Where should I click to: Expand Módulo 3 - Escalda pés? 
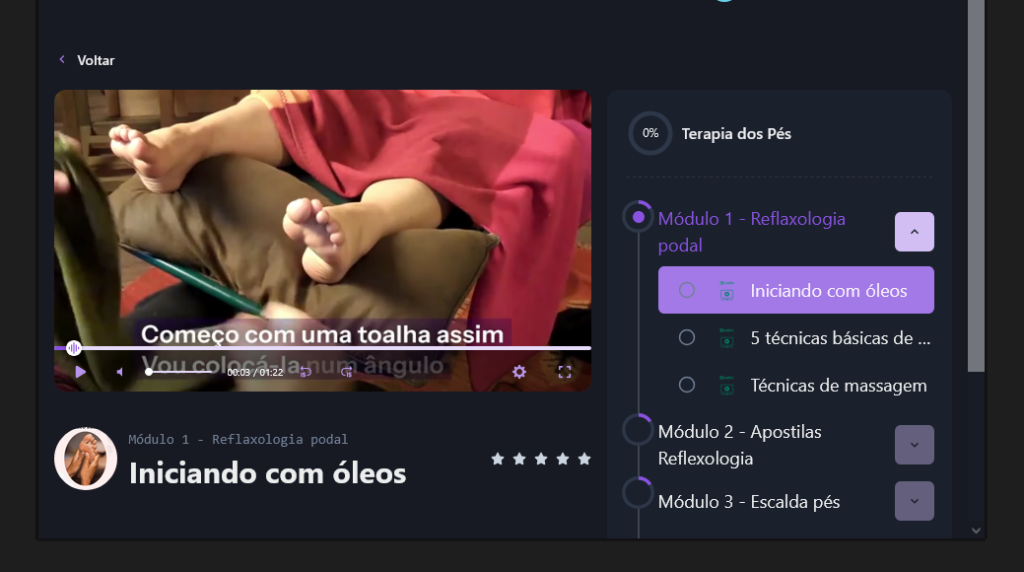pos(914,501)
